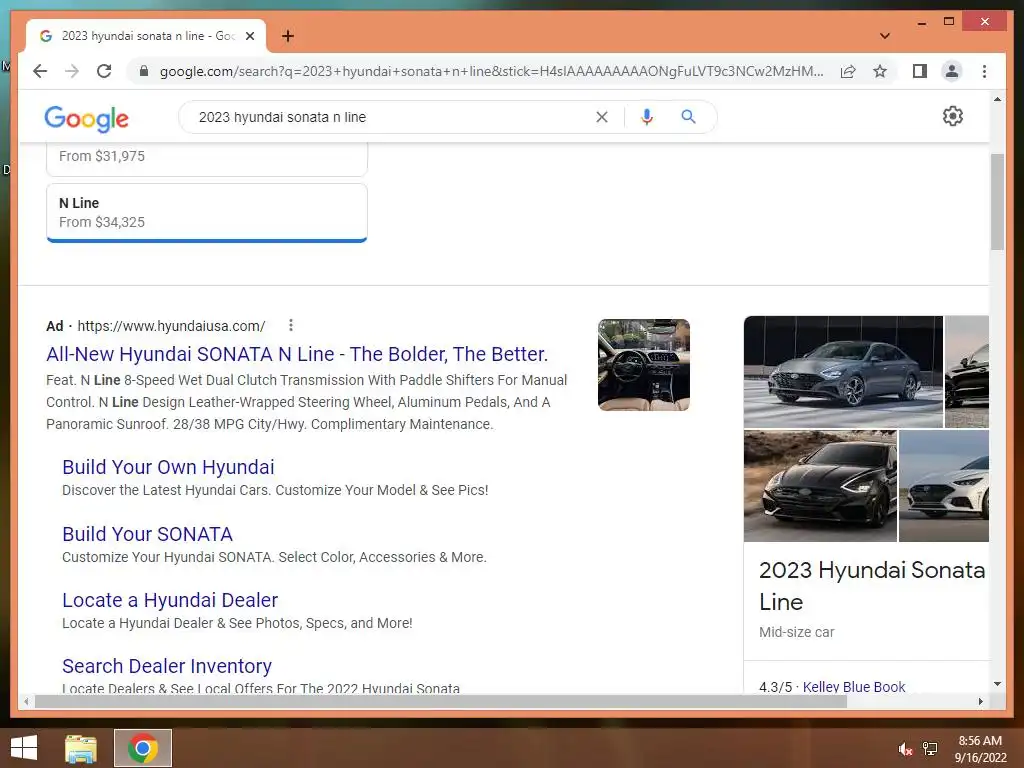Close the 2023 hyundai sonata tab
Image resolution: width=1024 pixels, height=768 pixels.
pos(249,36)
